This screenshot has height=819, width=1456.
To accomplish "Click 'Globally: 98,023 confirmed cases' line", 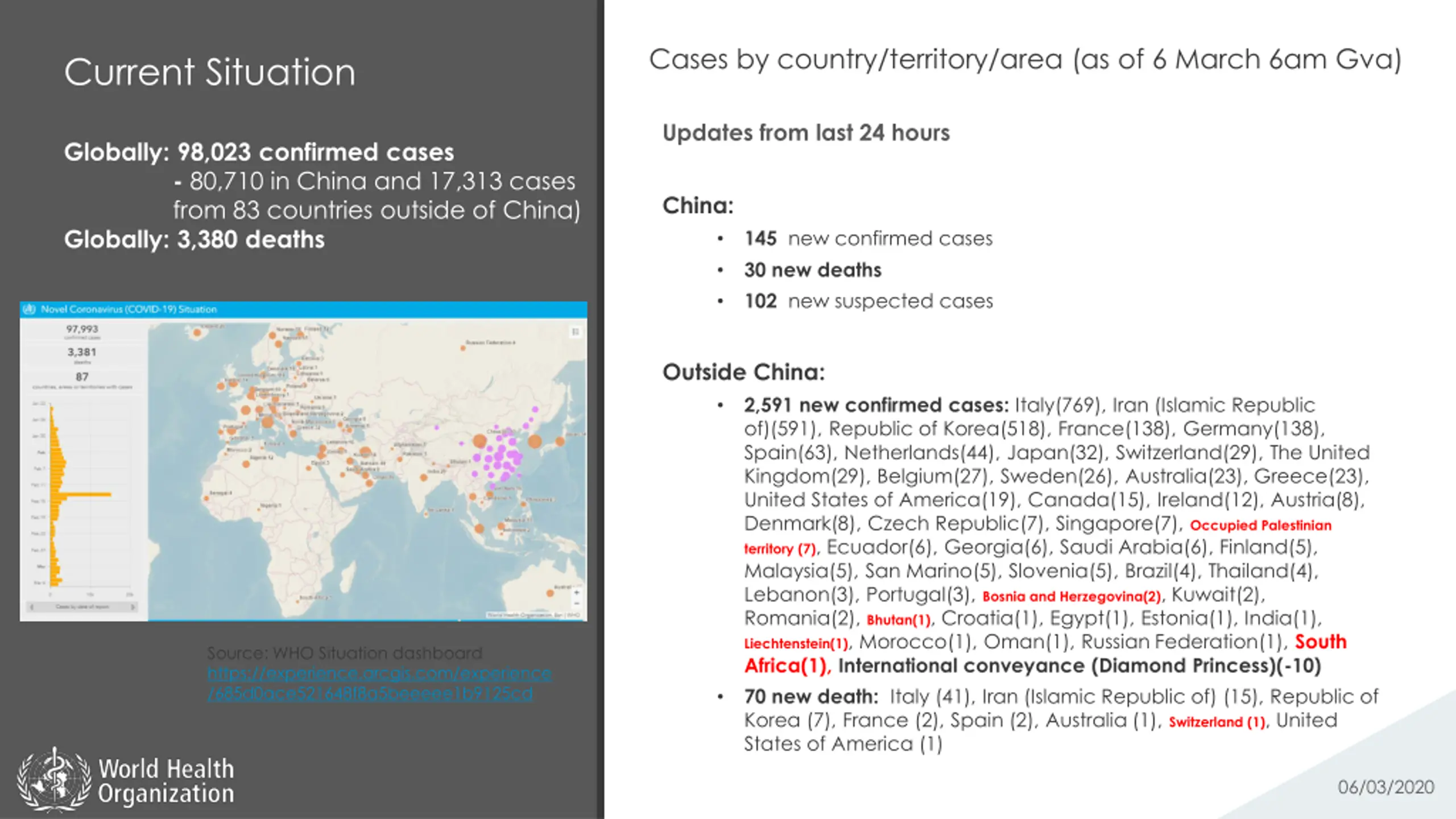I will tap(259, 152).
